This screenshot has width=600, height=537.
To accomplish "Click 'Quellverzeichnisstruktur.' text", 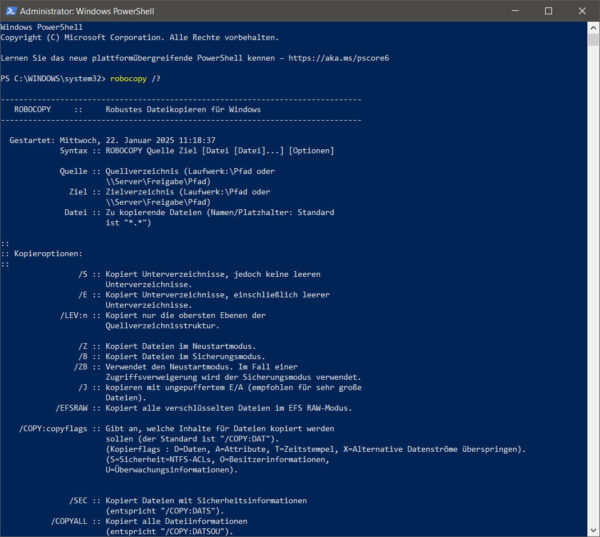I will click(x=163, y=326).
